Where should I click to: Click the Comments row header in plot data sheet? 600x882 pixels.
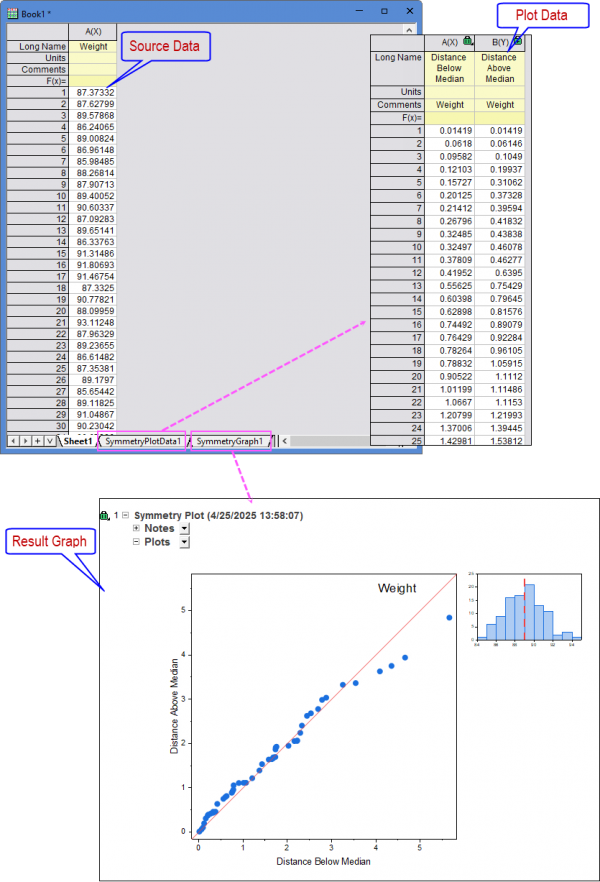coord(398,105)
